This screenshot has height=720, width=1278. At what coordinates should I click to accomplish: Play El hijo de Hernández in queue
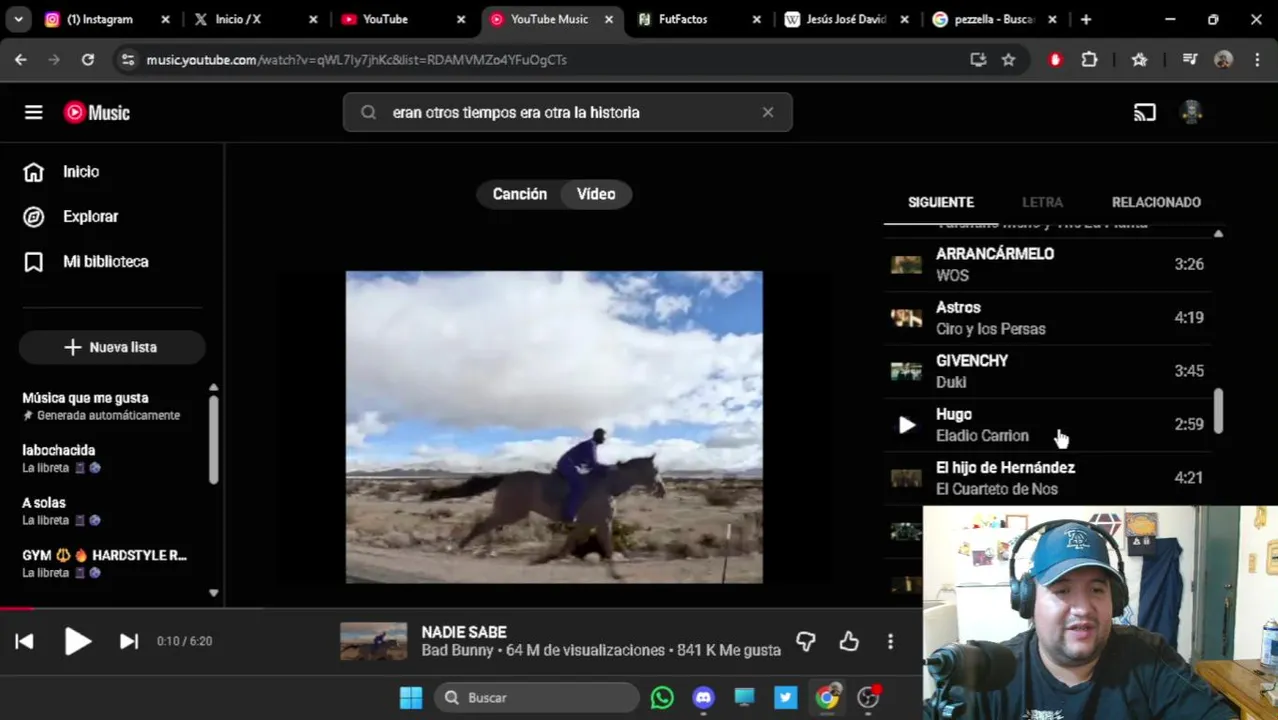[1046, 478]
